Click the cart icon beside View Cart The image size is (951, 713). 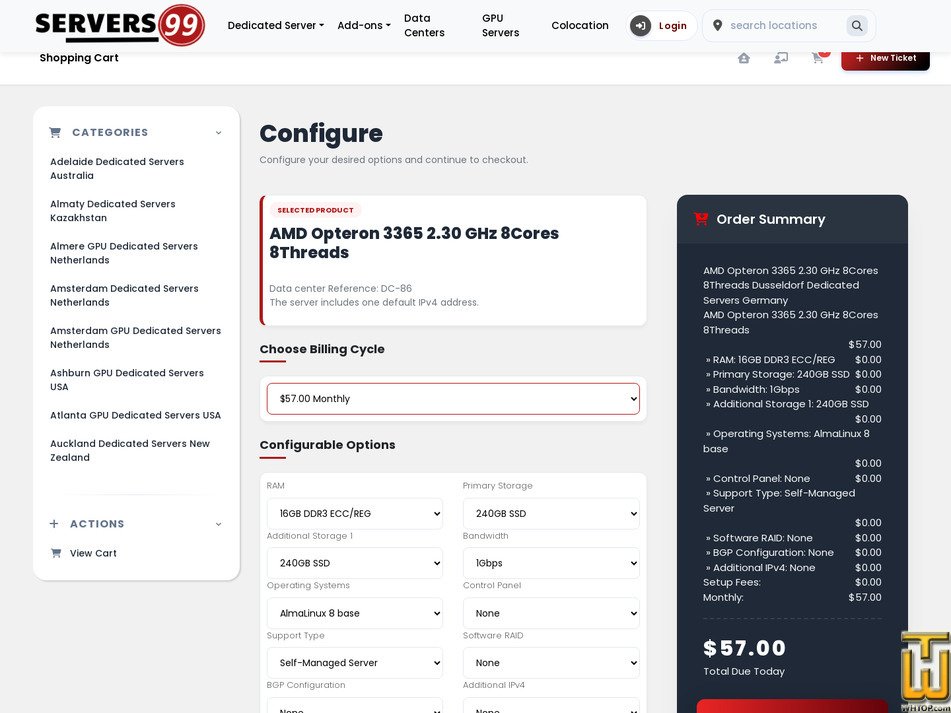tap(56, 553)
